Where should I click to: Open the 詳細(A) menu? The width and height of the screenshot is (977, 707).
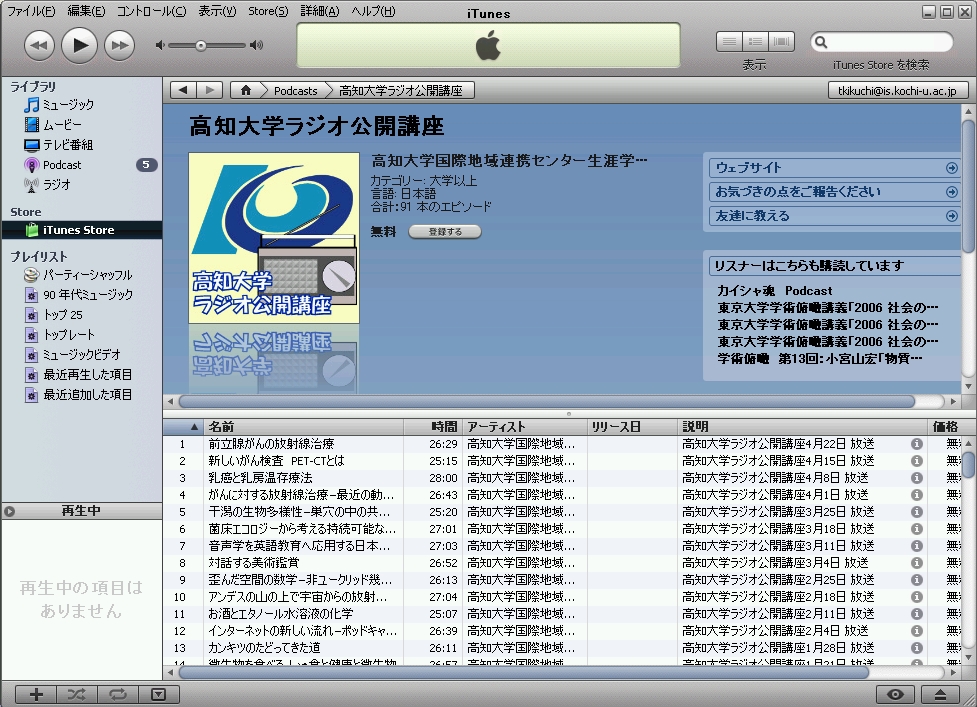(x=320, y=11)
